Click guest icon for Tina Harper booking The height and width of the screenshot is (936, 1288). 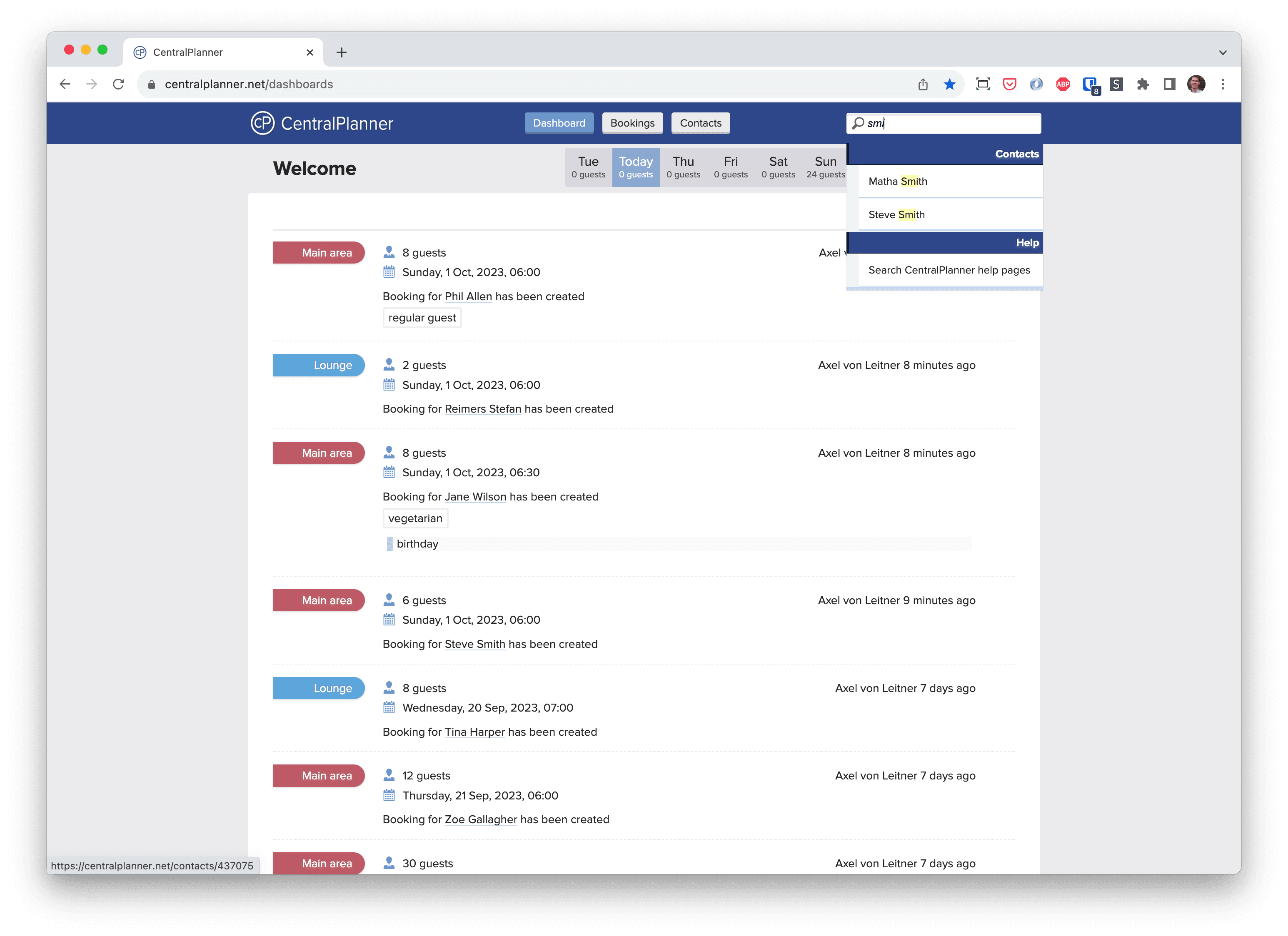pos(389,687)
